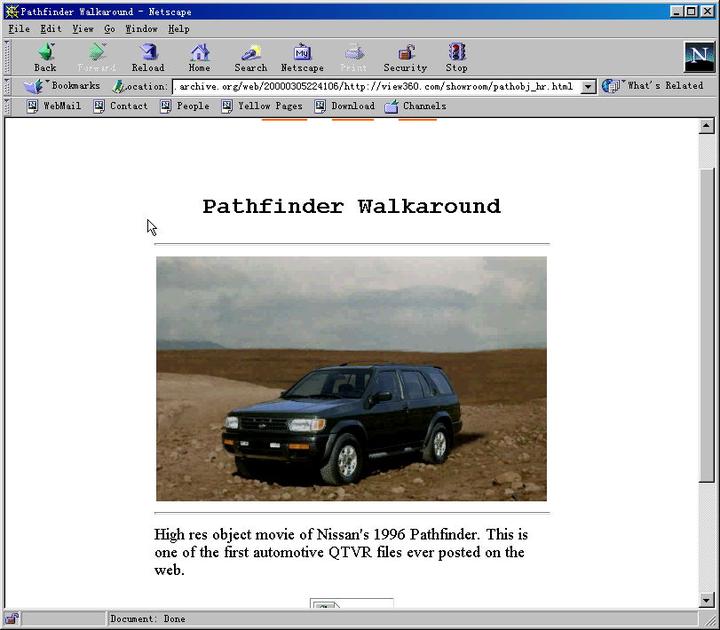Open the What's Related menu

coord(654,86)
